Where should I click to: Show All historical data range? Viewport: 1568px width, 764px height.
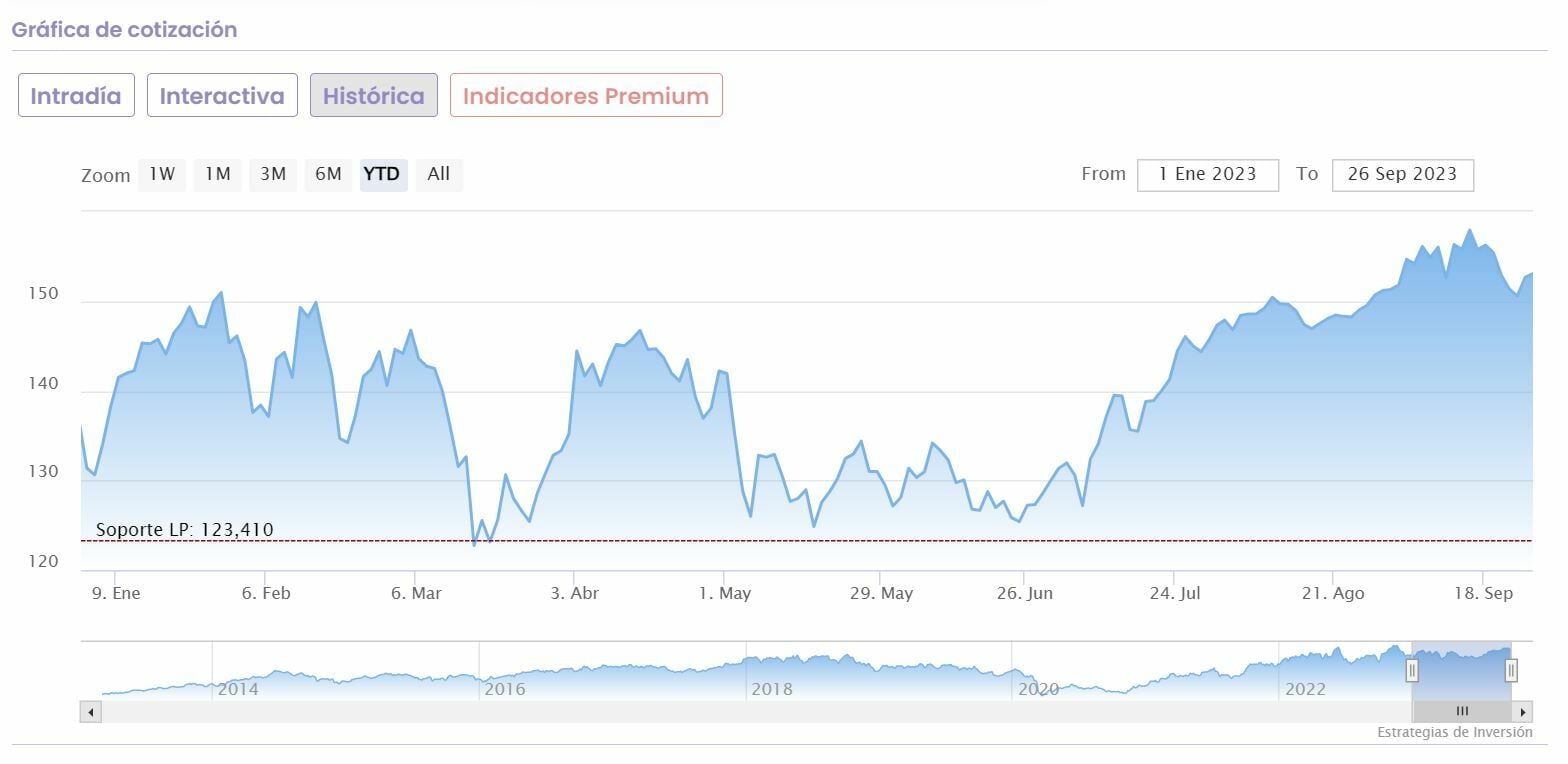point(438,174)
